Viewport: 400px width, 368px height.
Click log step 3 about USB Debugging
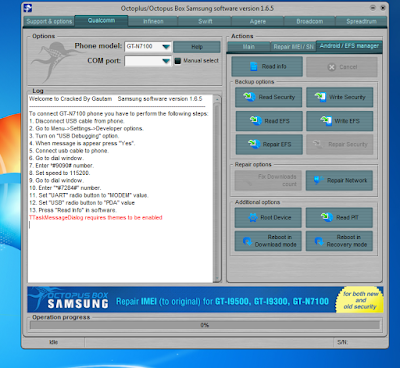tap(74, 136)
